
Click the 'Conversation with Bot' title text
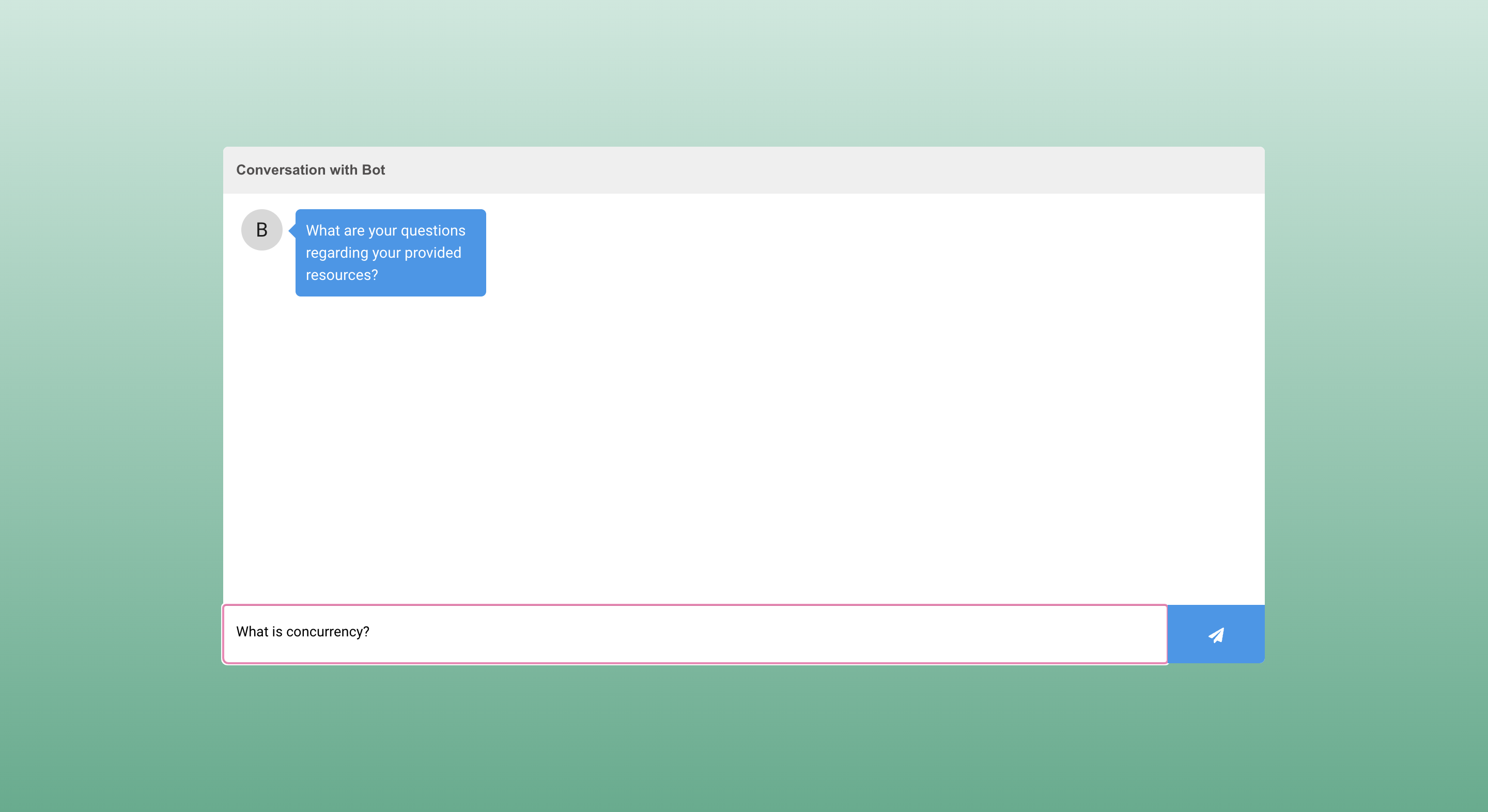coord(310,170)
